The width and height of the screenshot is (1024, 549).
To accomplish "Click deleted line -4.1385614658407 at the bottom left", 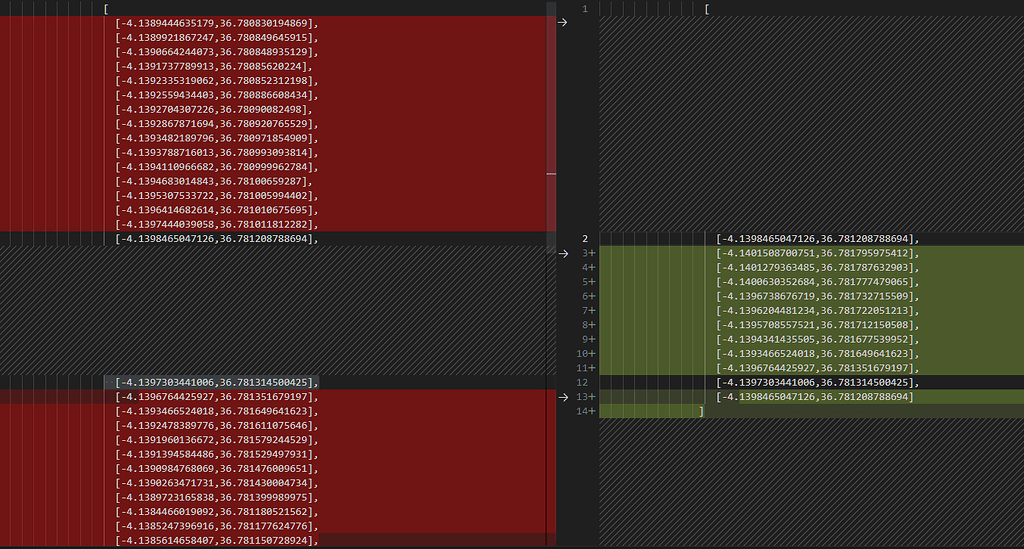I will tap(217, 541).
